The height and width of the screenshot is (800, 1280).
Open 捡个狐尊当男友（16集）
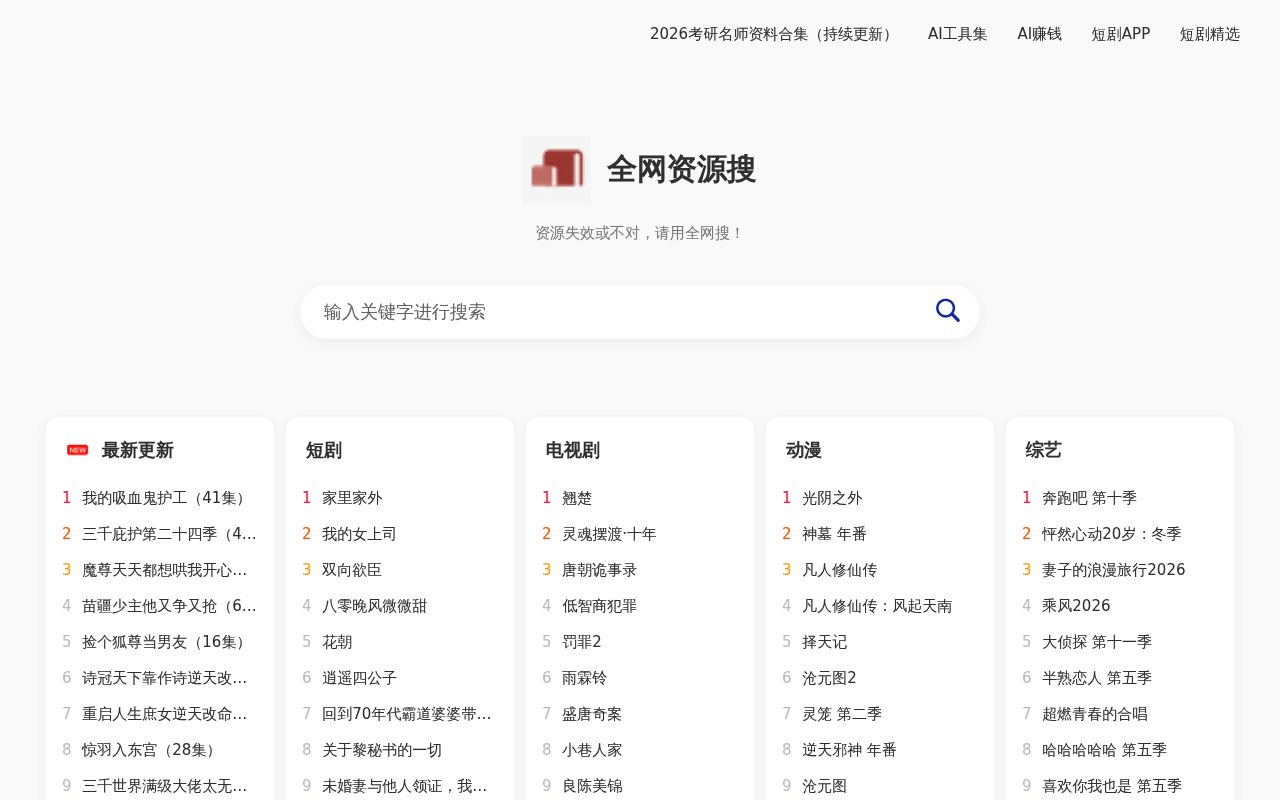click(166, 642)
